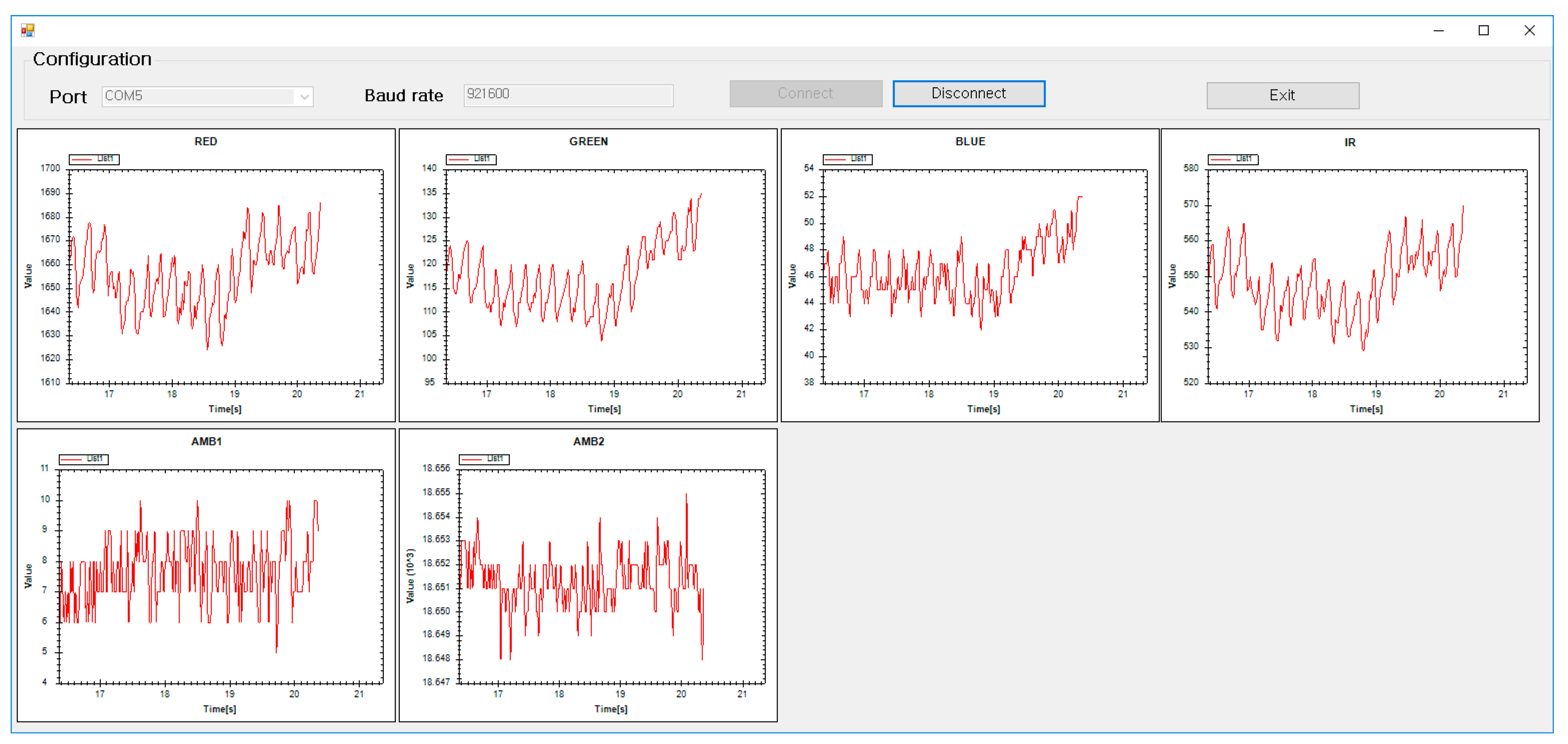Maximize the application window
This screenshot has height=744, width=1568.
(x=1483, y=31)
